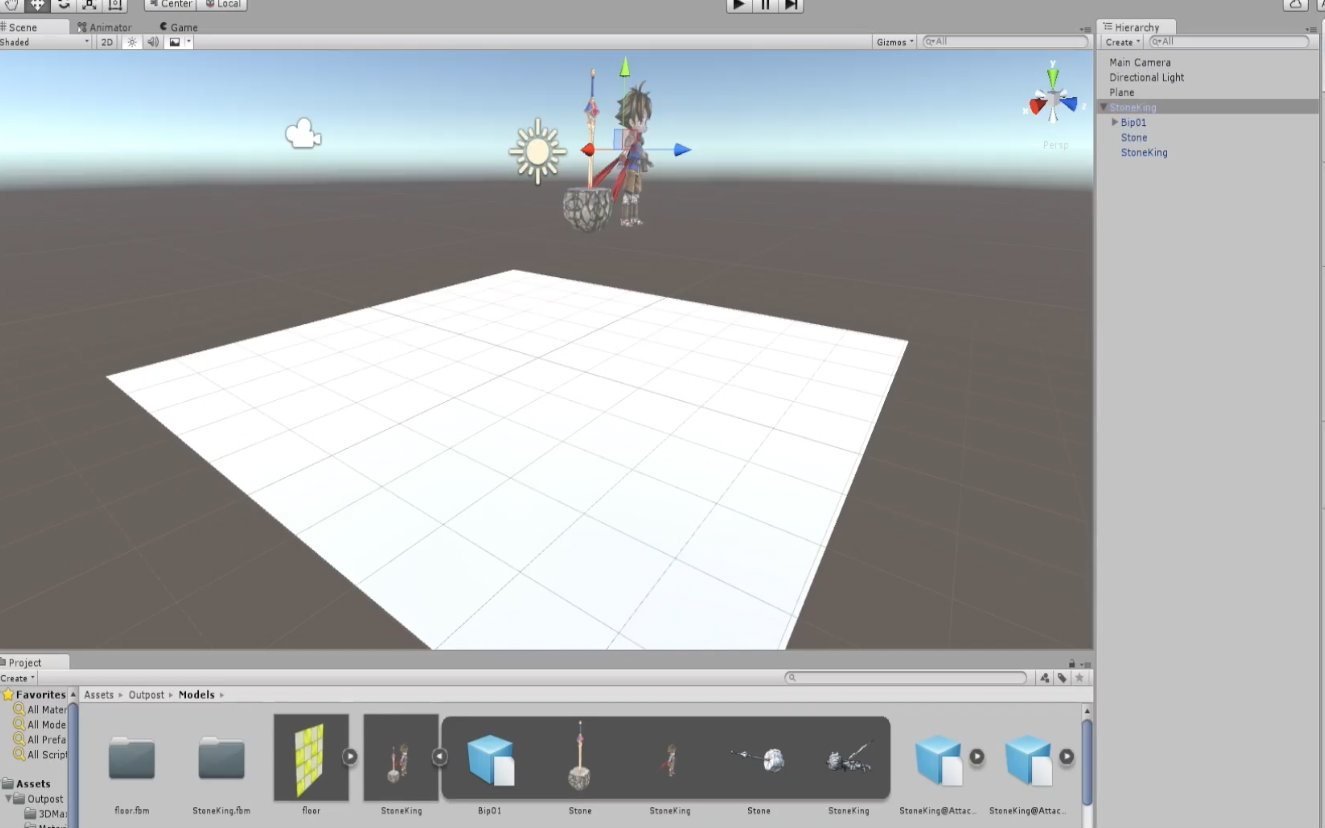The width and height of the screenshot is (1325, 828).
Task: Select the Rotate tool
Action: [63, 5]
